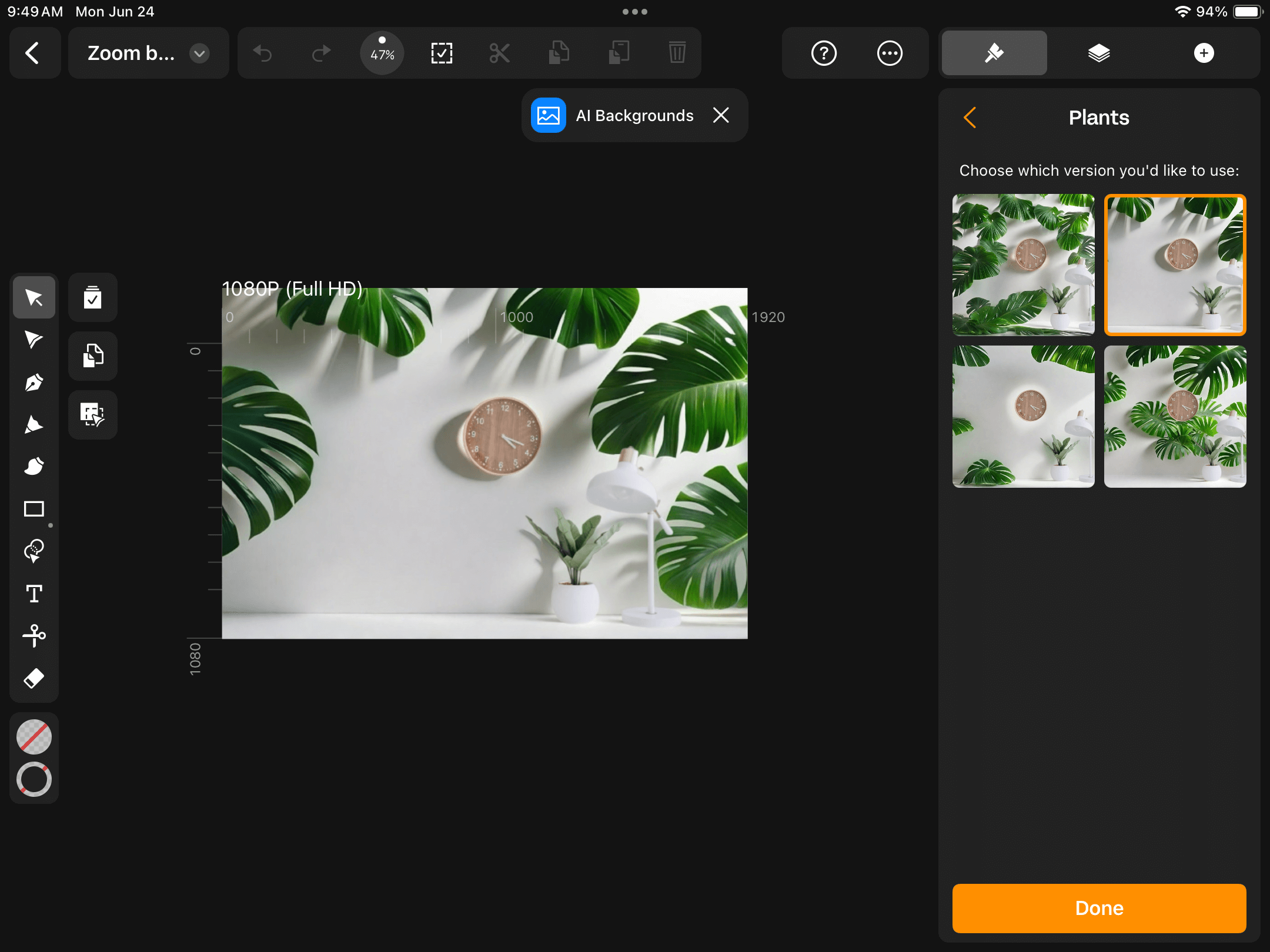The image size is (1270, 952).
Task: Expand the document title dropdown
Action: [199, 53]
